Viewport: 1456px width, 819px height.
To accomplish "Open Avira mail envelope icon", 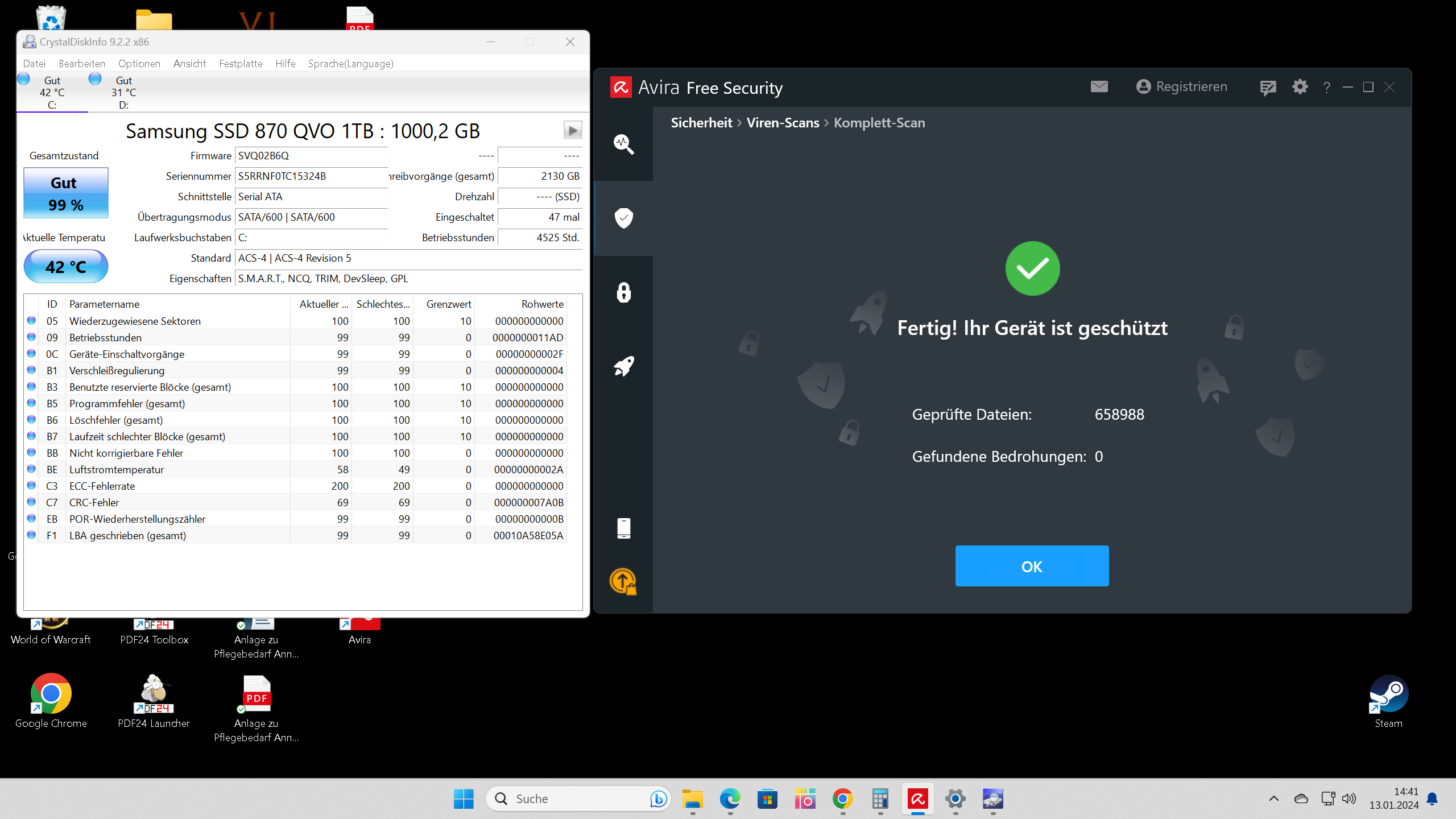I will 1099,86.
